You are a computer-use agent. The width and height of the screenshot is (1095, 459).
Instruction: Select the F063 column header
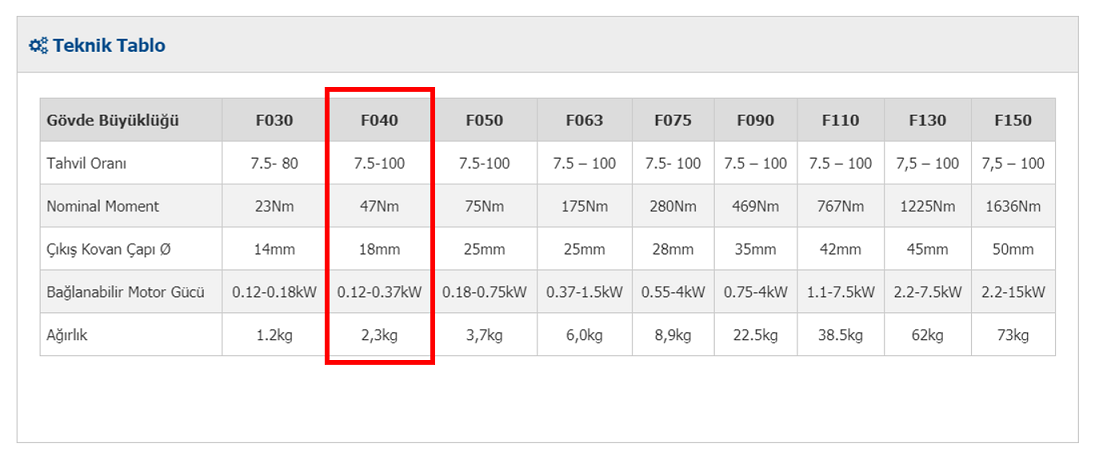(x=585, y=120)
